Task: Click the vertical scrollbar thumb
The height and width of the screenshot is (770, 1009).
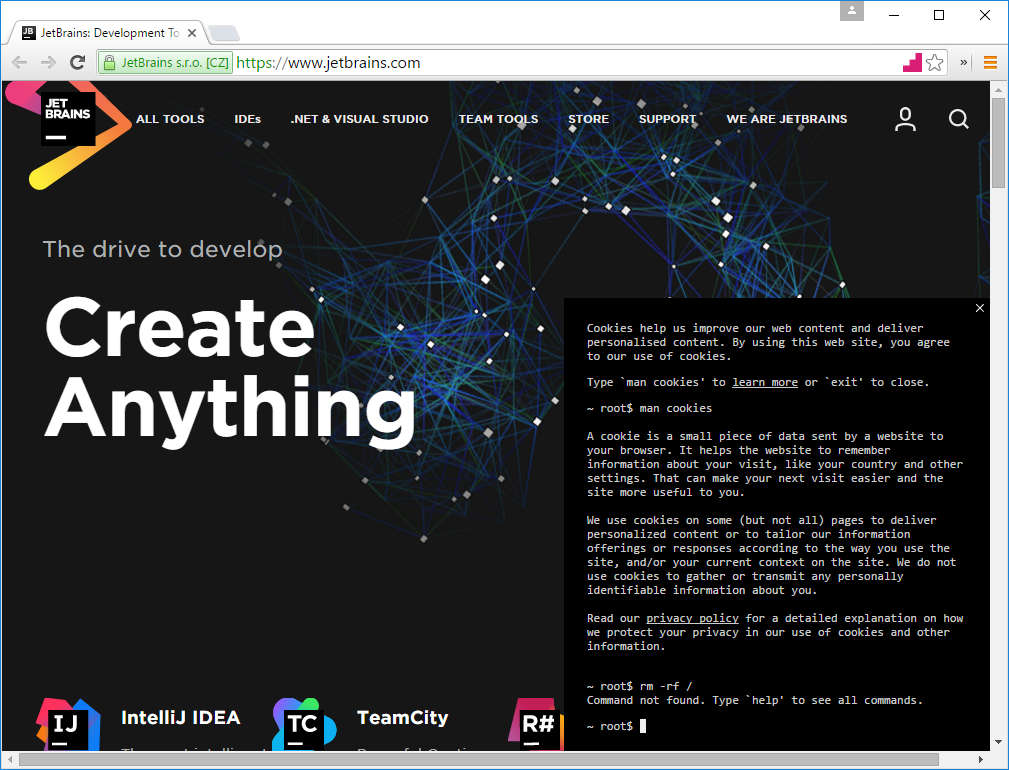Action: 998,142
